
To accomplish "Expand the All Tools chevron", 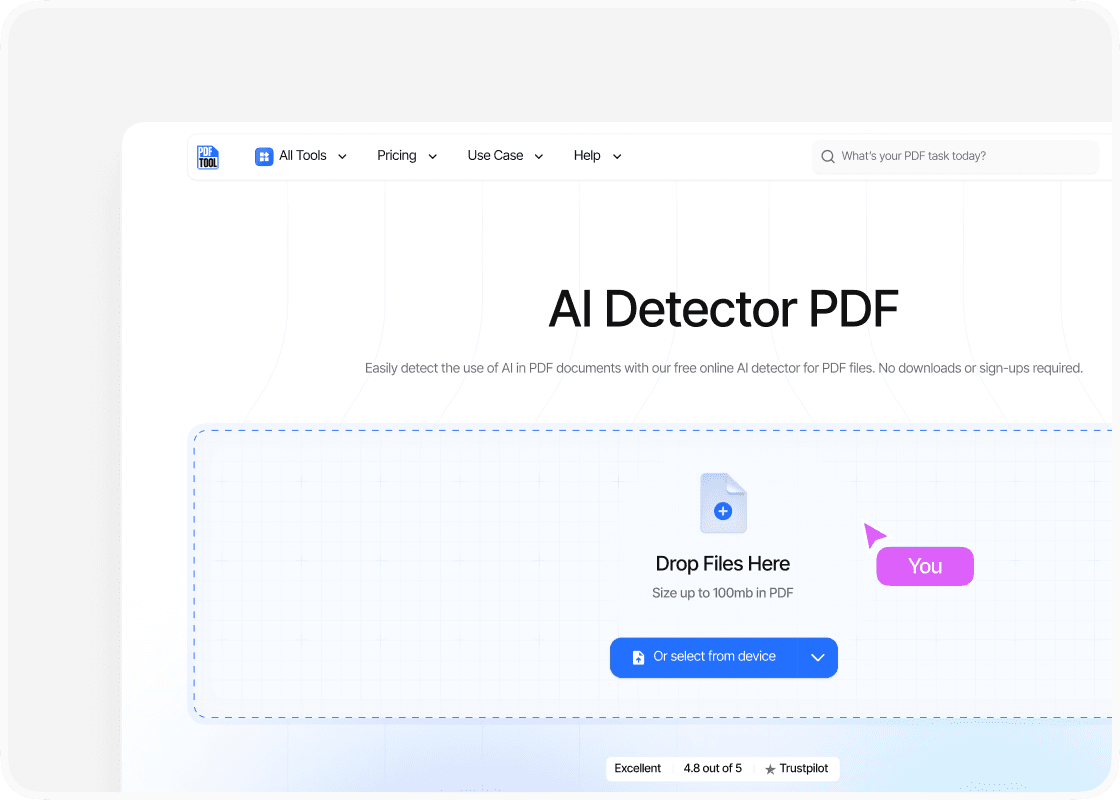I will (342, 157).
